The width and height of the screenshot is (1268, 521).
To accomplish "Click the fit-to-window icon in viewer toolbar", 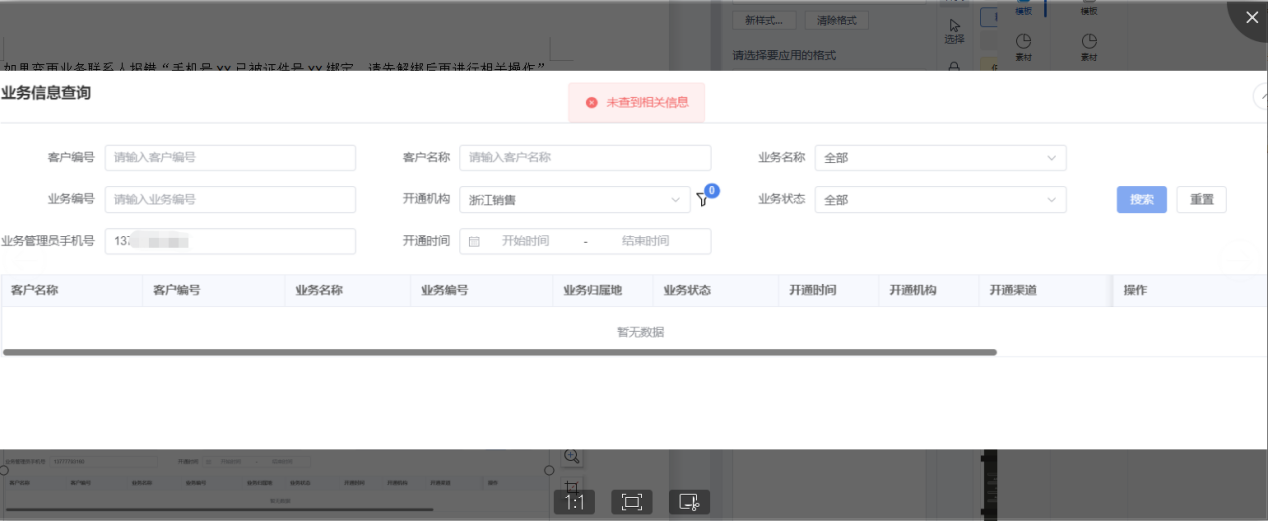I will 632,502.
